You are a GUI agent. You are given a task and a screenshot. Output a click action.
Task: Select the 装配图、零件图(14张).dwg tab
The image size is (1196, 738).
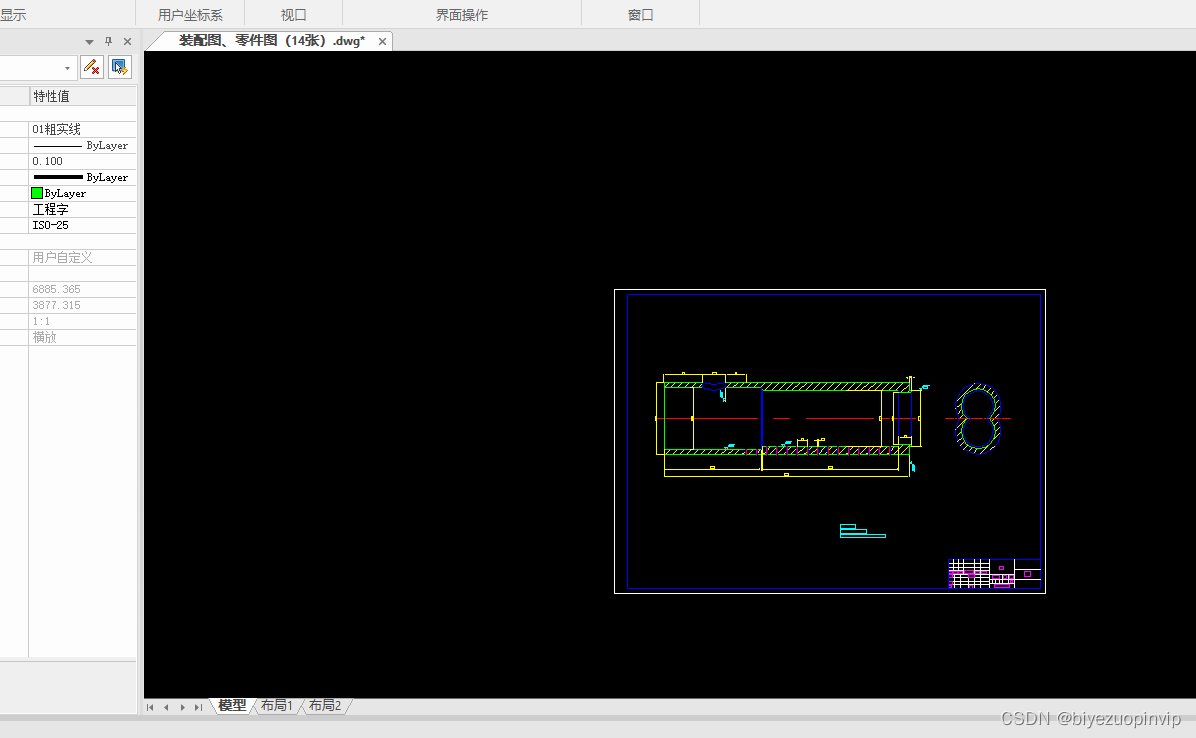pos(272,40)
